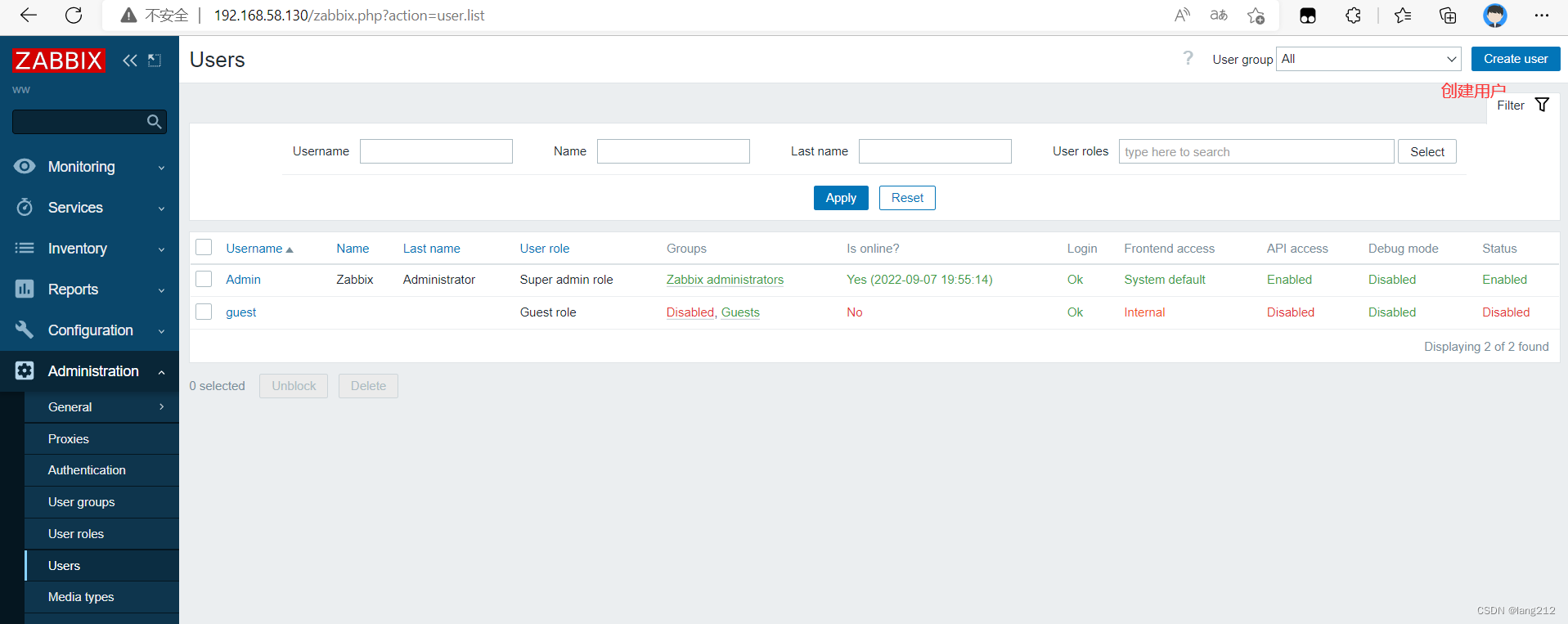This screenshot has width=1568, height=624.
Task: Click the Configuration wrench icon
Action: (25, 330)
